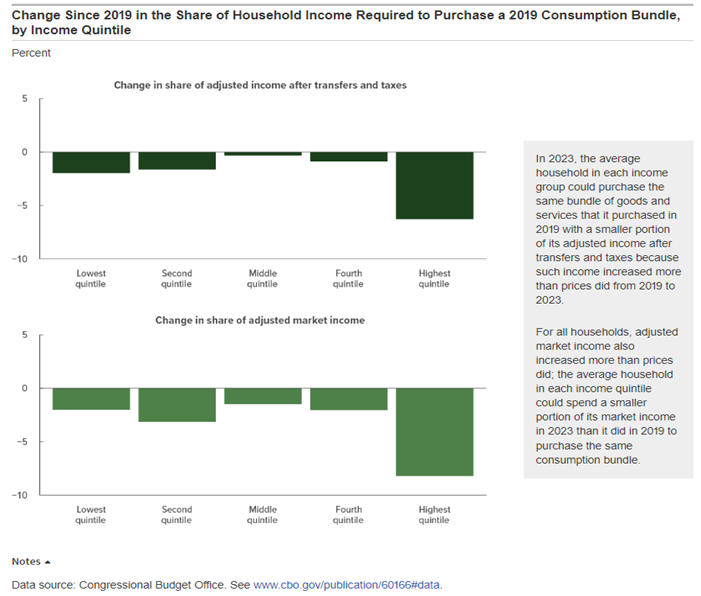The width and height of the screenshot is (701, 596).
Task: Click the 'Data source: Congressional Budget Office' text
Action: (130, 584)
